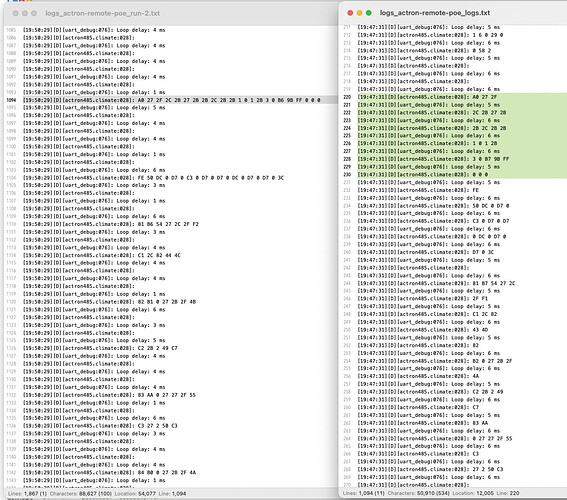Click the line 83 AA in poe_logs
567x500 pixels.
pyautogui.click(x=423, y=423)
